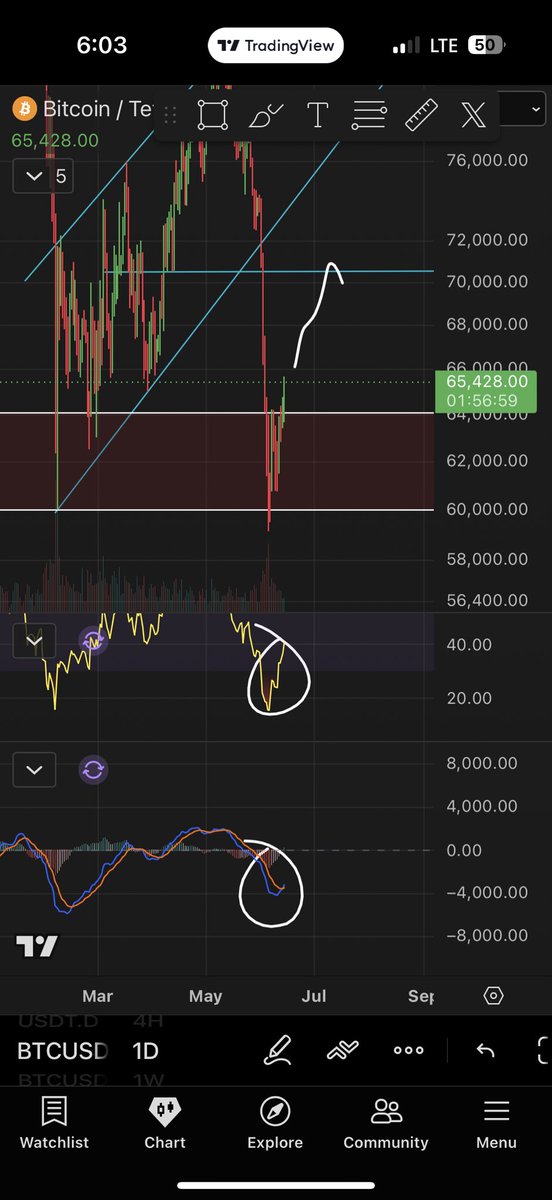Click the 76,000.00 price axis label

pyautogui.click(x=487, y=160)
